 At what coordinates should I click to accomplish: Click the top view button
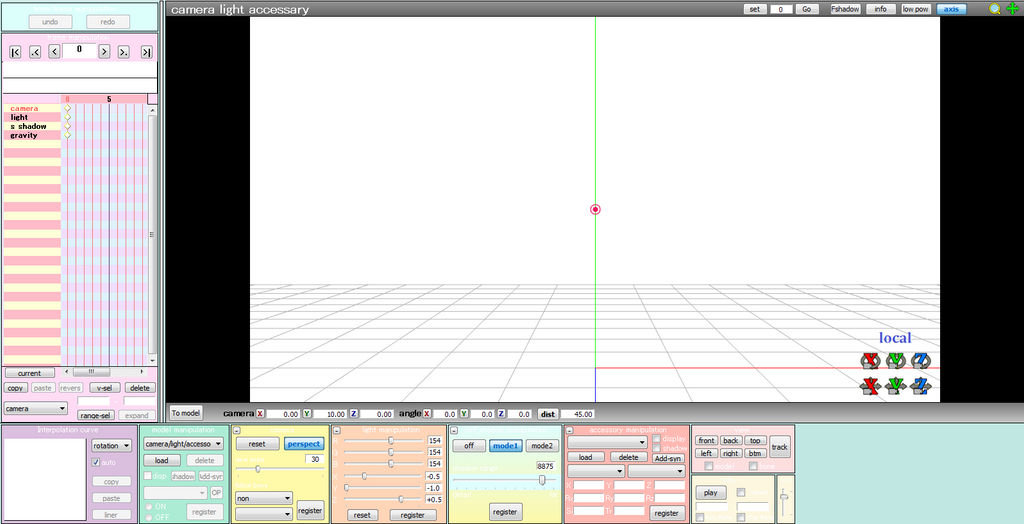pyautogui.click(x=755, y=440)
